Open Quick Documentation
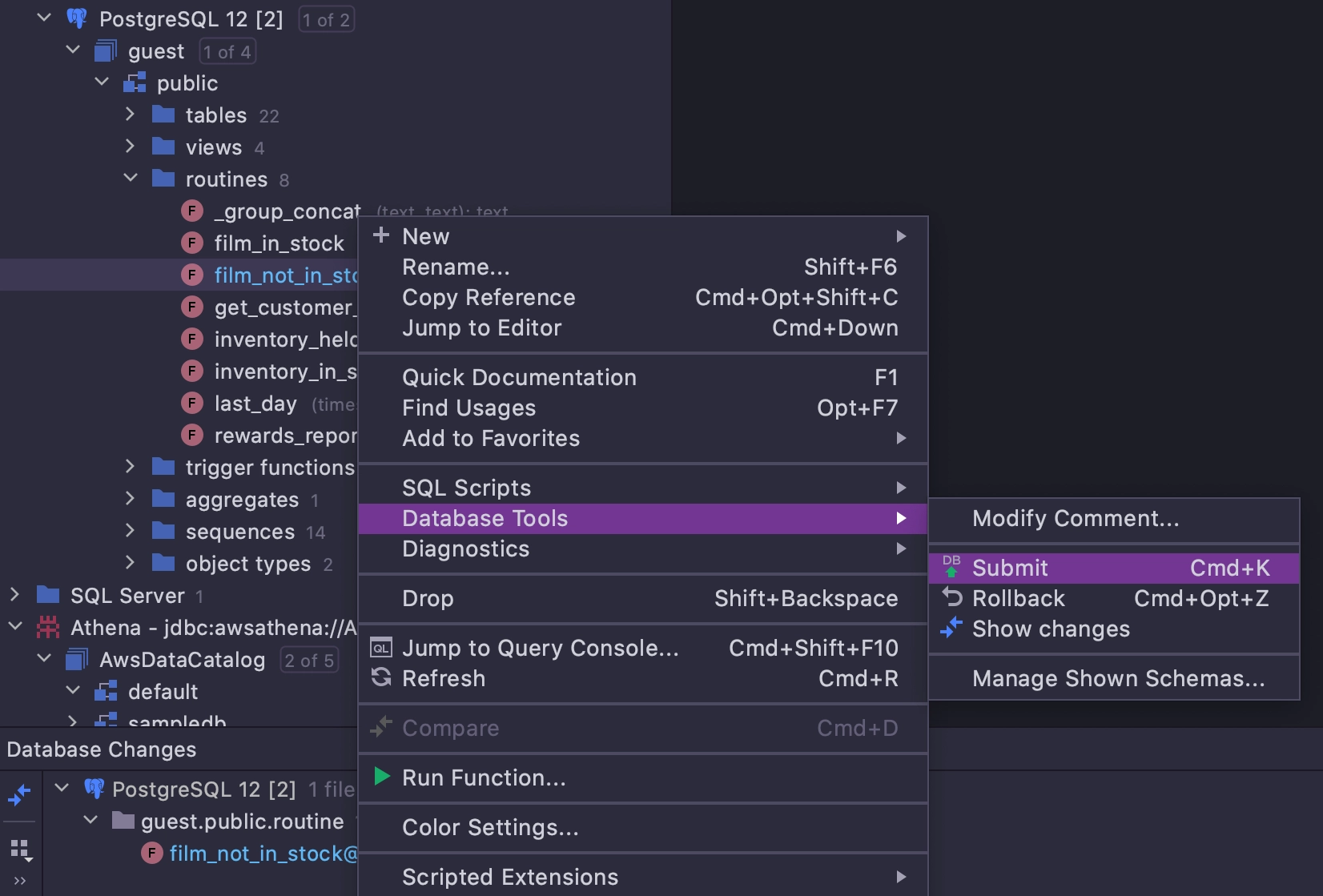Viewport: 1323px width, 896px height. [x=643, y=377]
